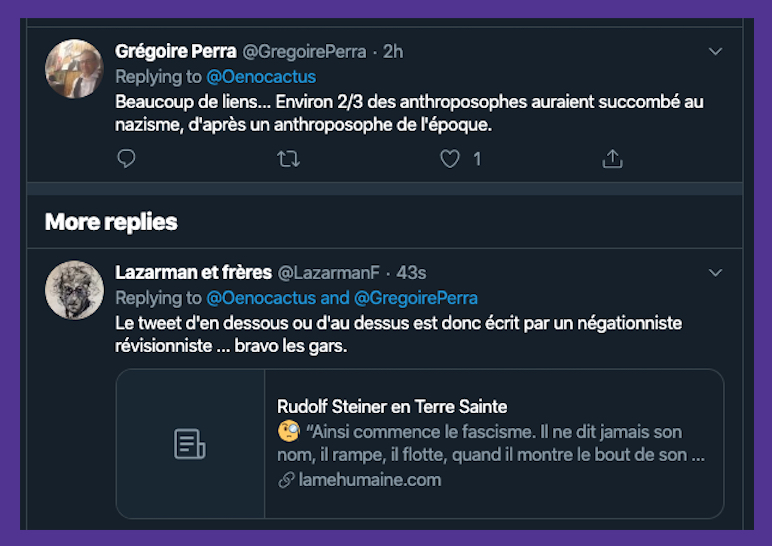
Task: Open the 'Rudolf Steiner en Terre Sainte' card title
Action: (x=392, y=407)
